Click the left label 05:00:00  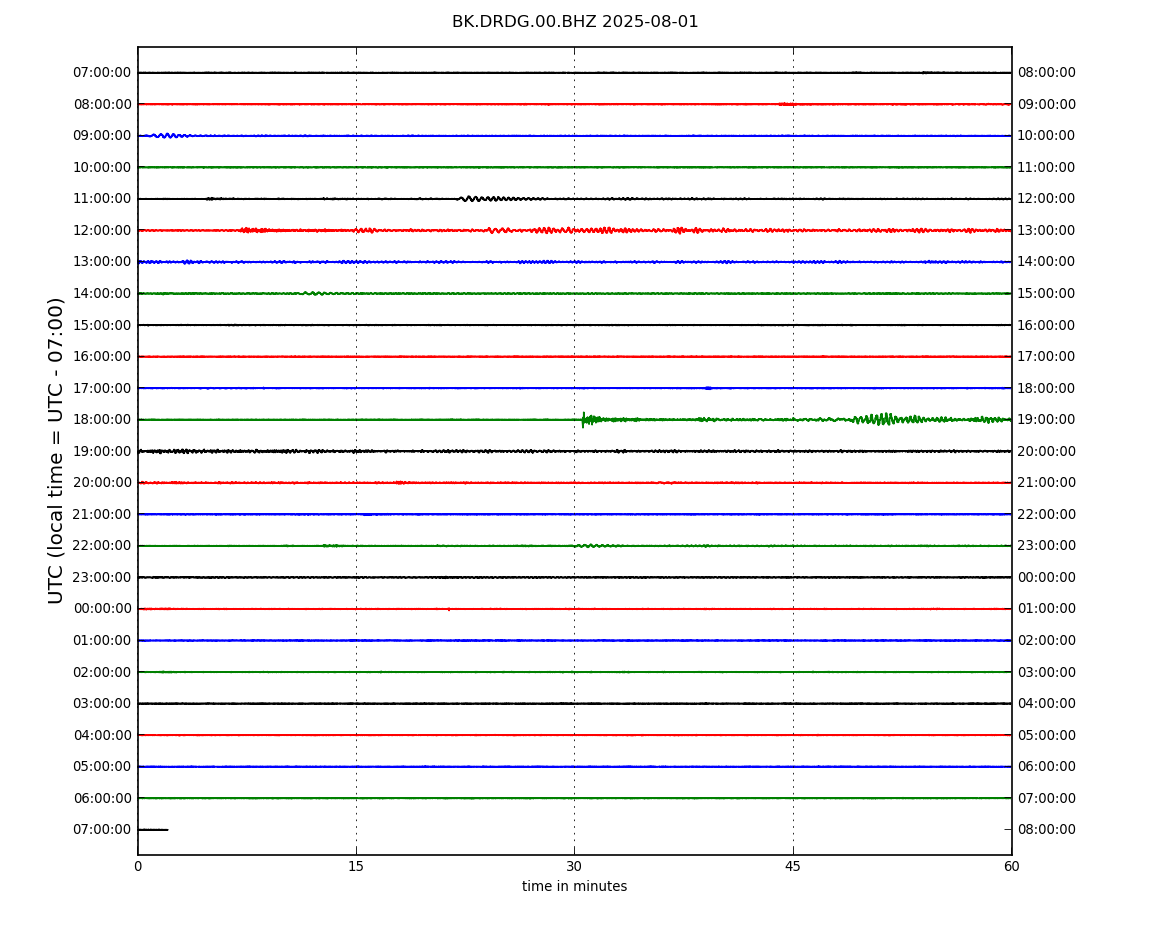coord(102,767)
